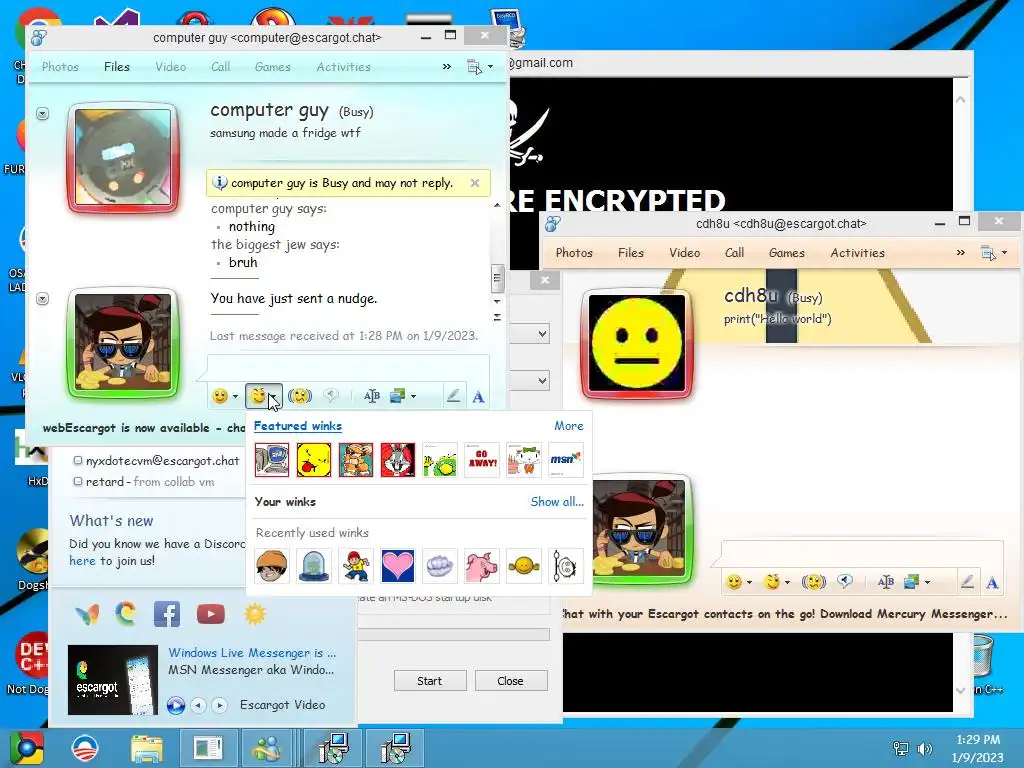Open font settings in cdh8u chat
The image size is (1024, 768).
tap(992, 583)
